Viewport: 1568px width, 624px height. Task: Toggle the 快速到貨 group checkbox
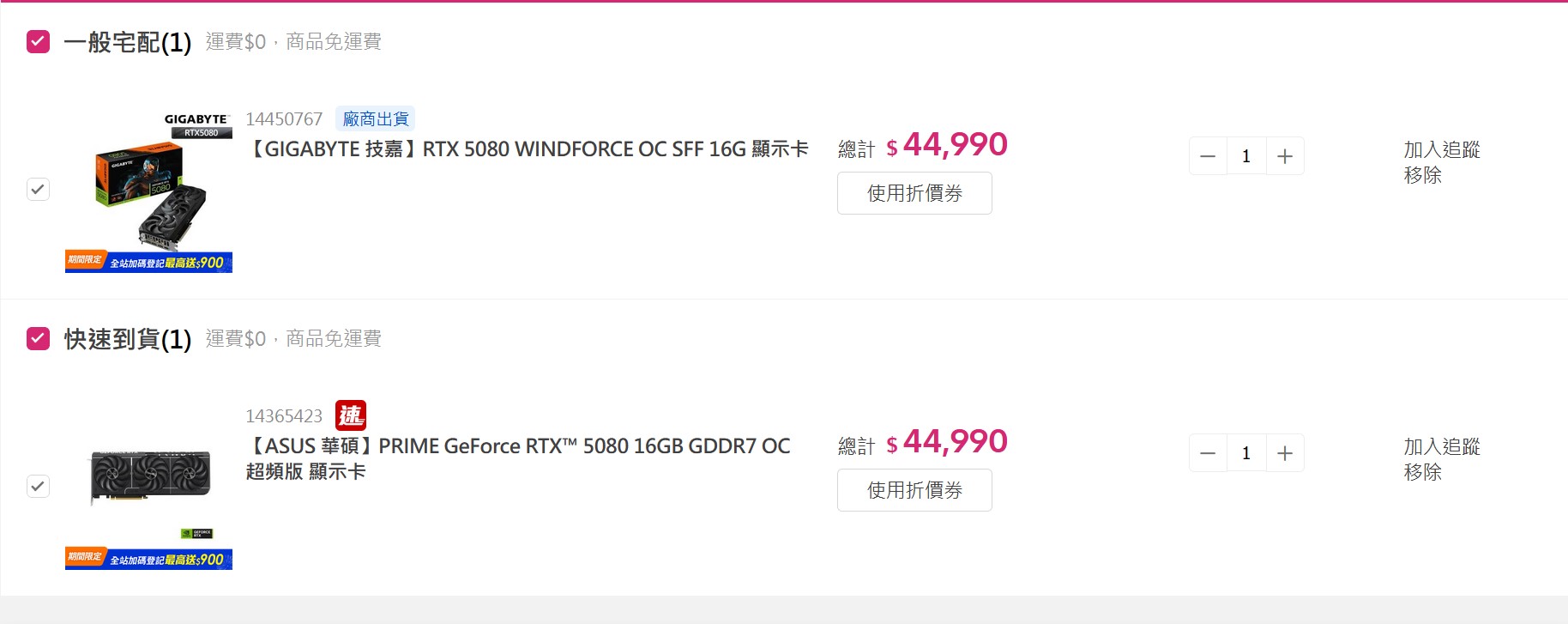click(x=39, y=338)
